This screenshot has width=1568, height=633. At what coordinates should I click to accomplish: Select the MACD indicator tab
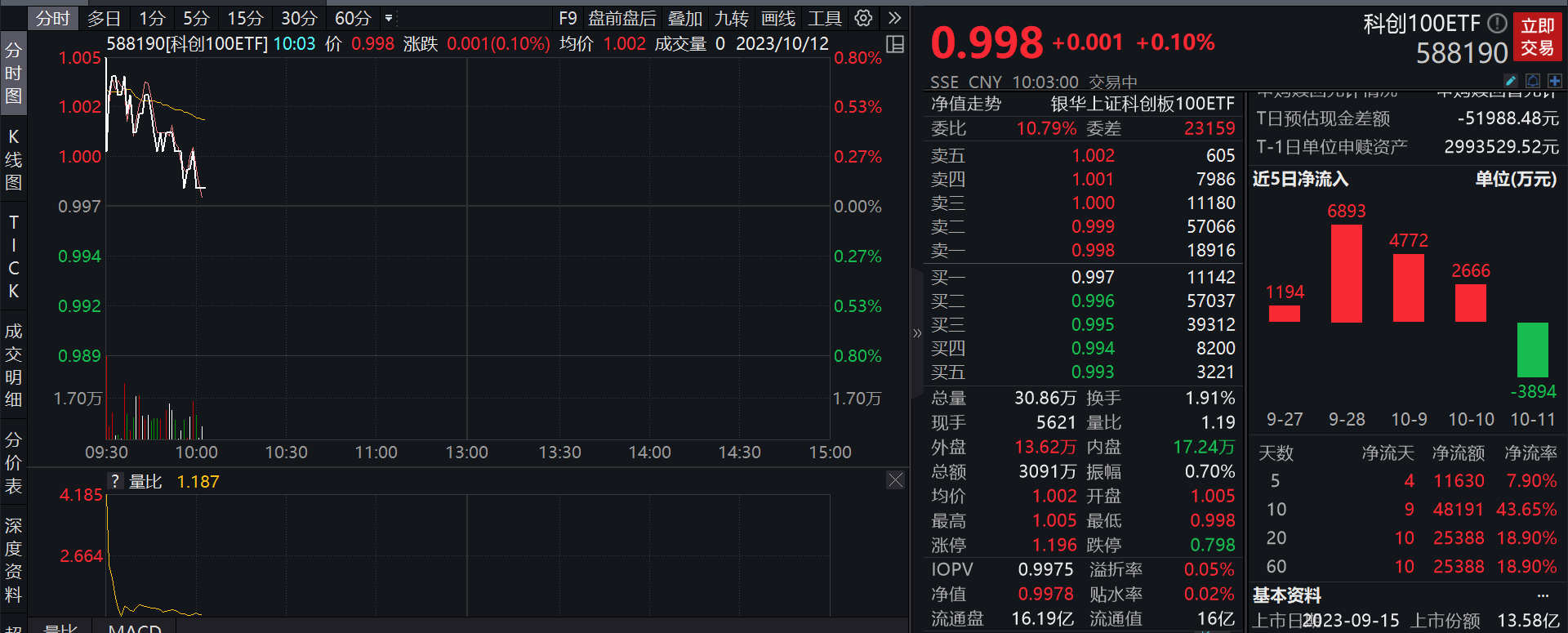coord(135,627)
